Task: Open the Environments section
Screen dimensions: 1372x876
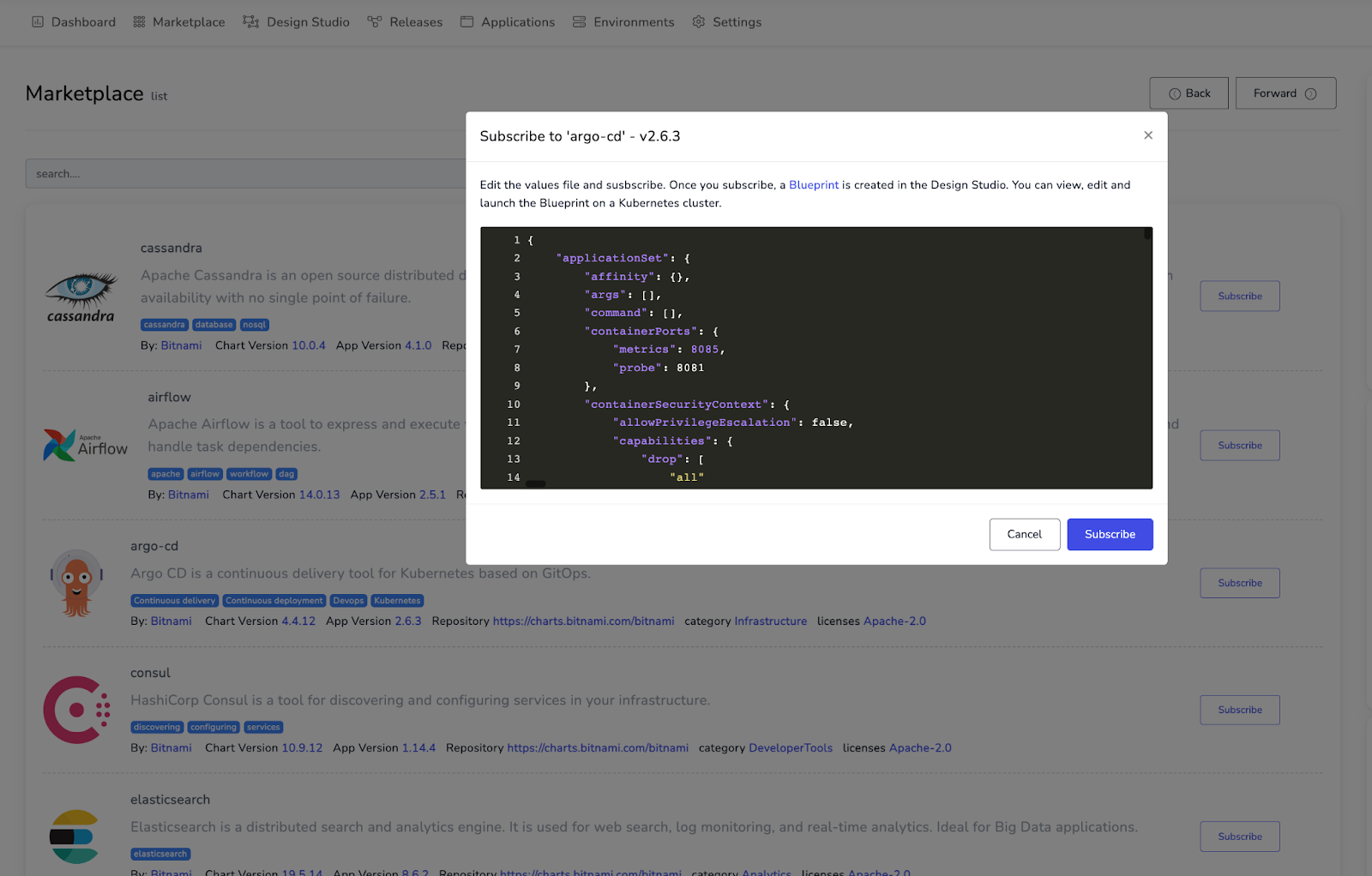Action: point(623,21)
